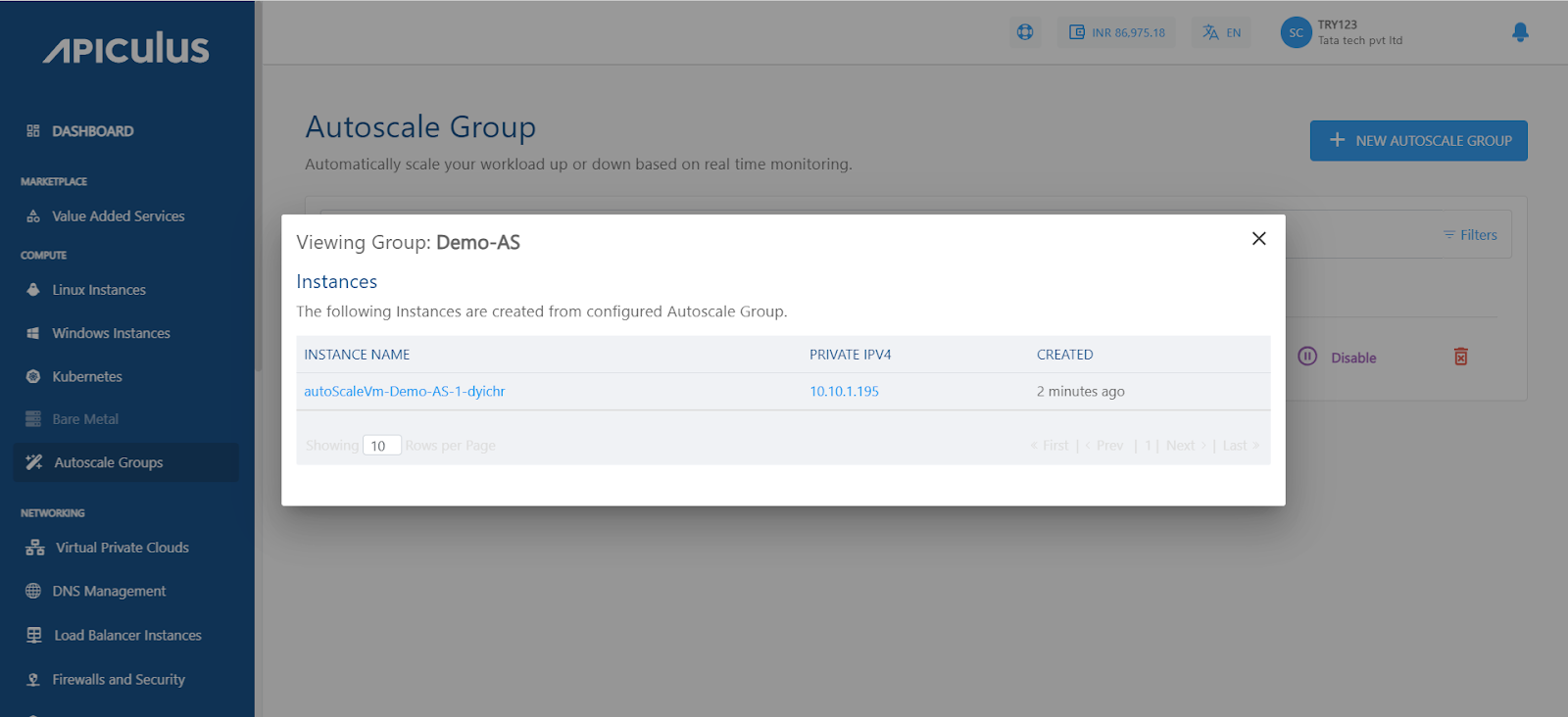Click the DNS Management globe icon

coord(33,591)
